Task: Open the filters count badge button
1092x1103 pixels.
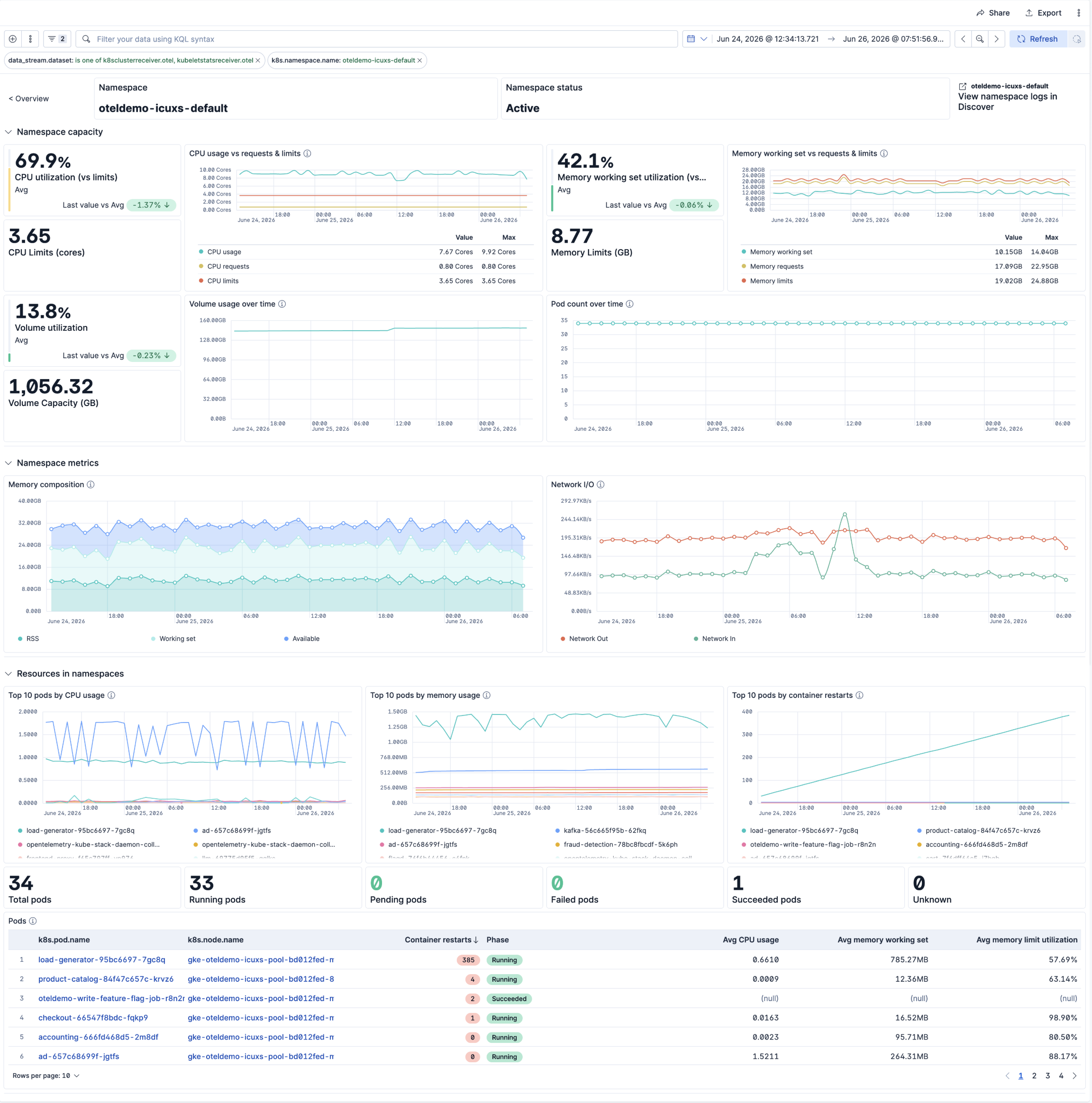Action: pos(57,39)
